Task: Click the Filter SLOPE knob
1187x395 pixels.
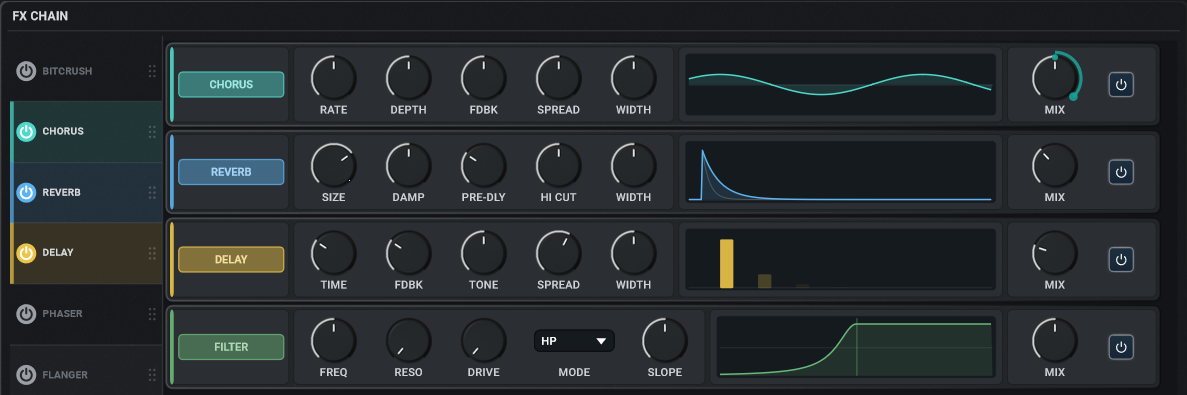Action: pyautogui.click(x=665, y=341)
